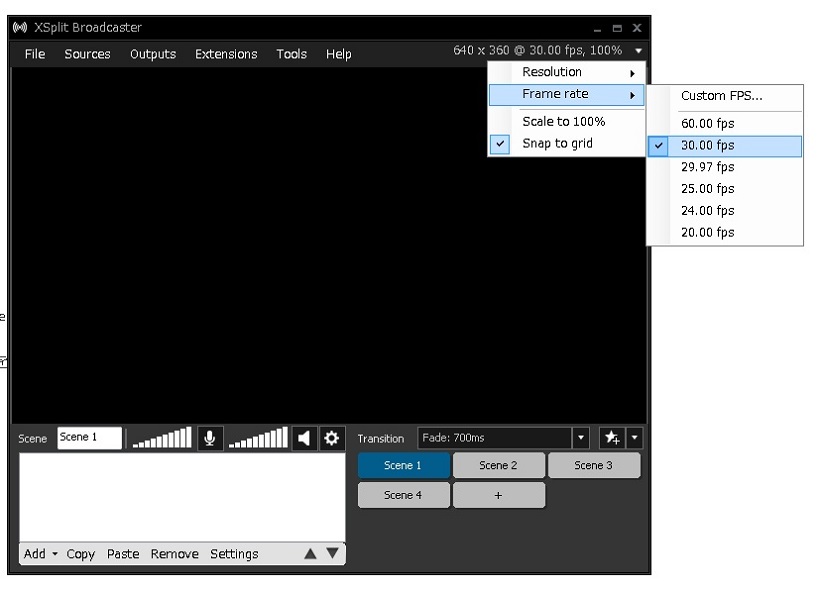Close the XSplit Broadcaster window
This screenshot has height=591, width=820.
pyautogui.click(x=636, y=28)
